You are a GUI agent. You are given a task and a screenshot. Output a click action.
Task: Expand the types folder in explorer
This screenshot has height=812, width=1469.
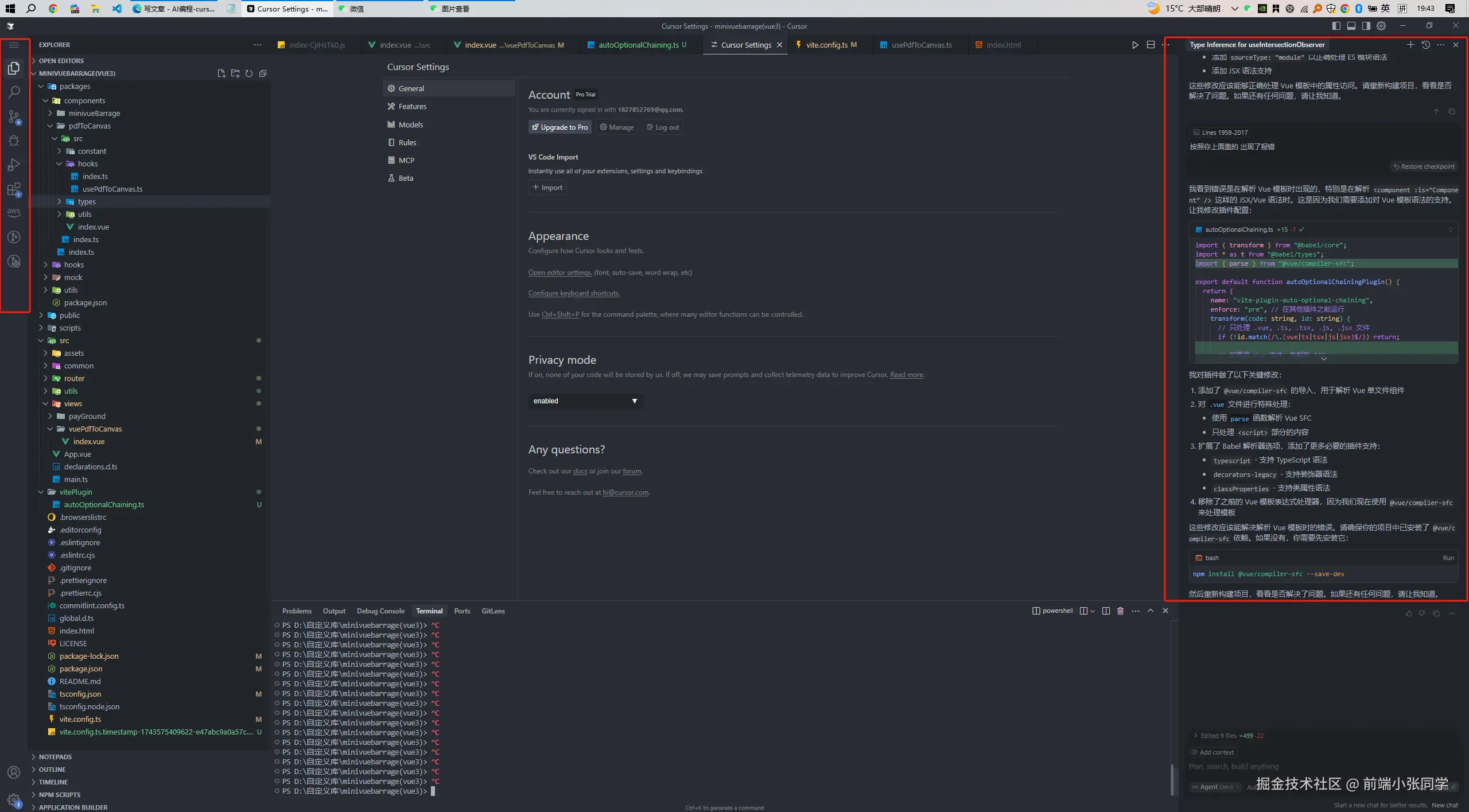(87, 201)
